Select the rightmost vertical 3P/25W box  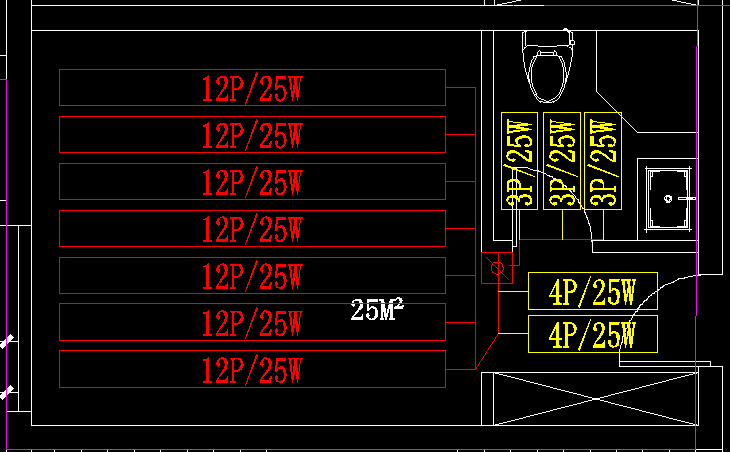pyautogui.click(x=603, y=160)
